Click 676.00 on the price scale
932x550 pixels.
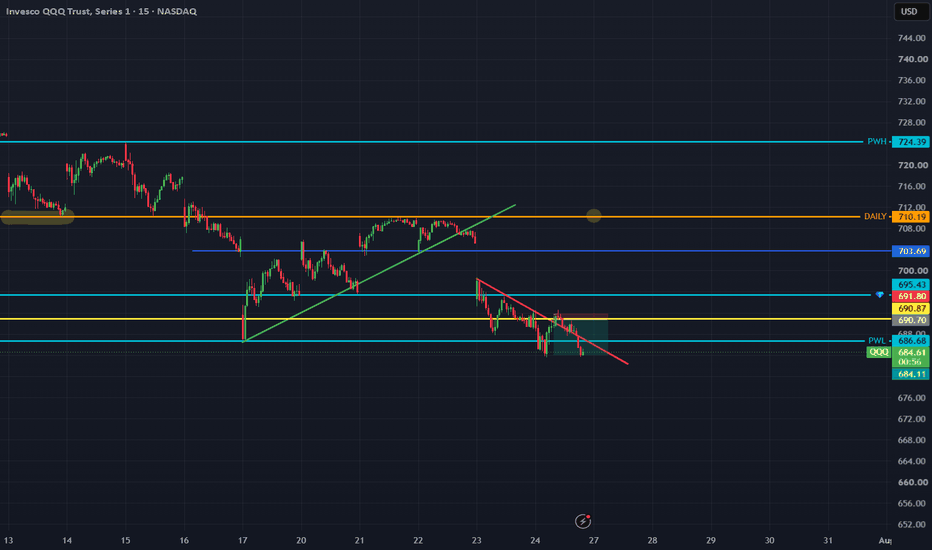coord(912,398)
